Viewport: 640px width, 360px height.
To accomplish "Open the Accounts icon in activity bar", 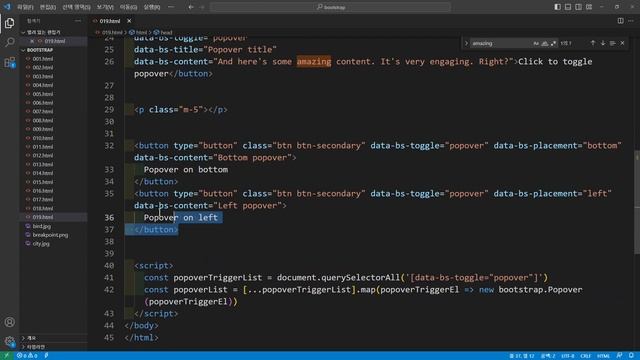I will (9, 322).
